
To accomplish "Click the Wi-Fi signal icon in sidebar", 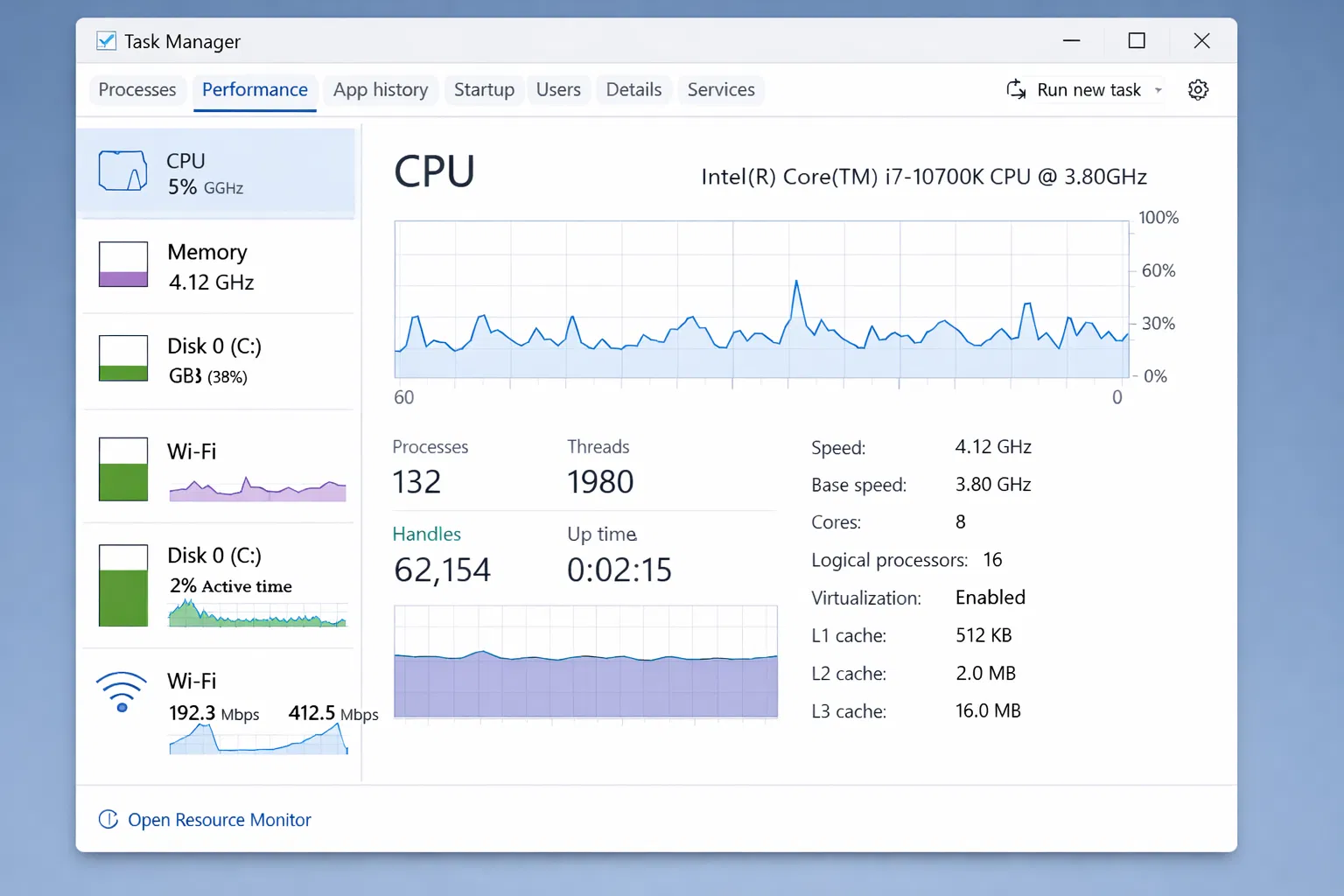I will coord(122,692).
